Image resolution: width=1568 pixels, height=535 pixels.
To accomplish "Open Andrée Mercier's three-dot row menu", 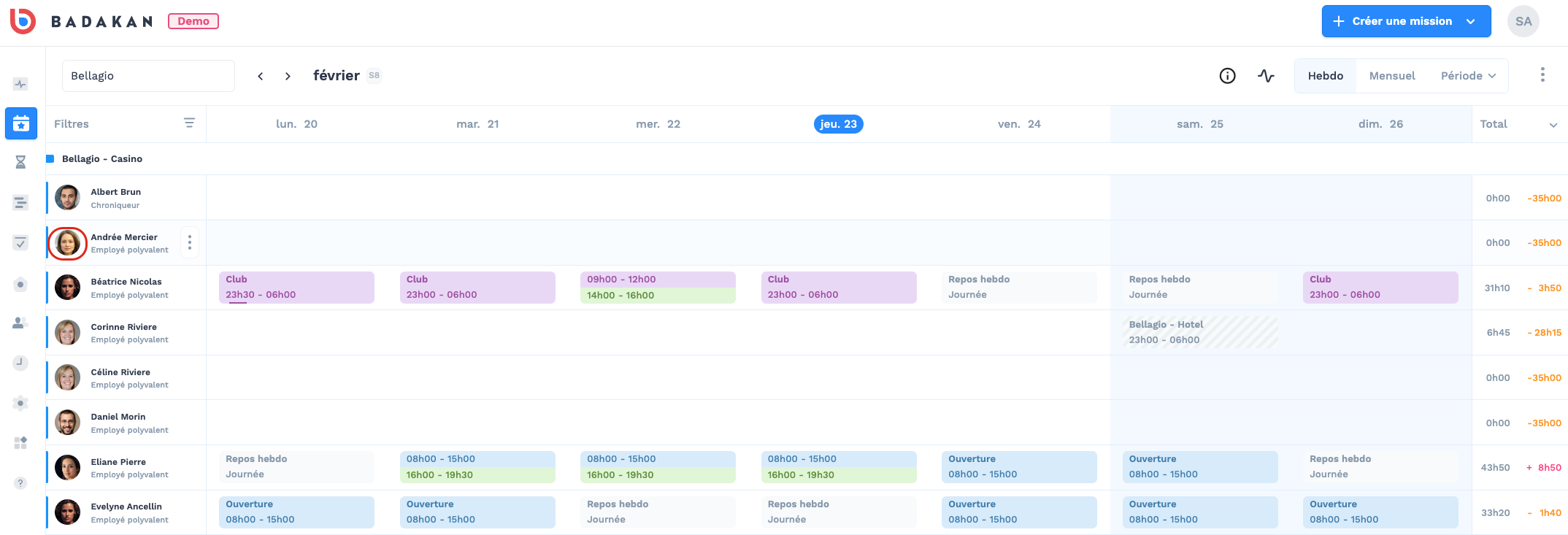I will [x=190, y=242].
